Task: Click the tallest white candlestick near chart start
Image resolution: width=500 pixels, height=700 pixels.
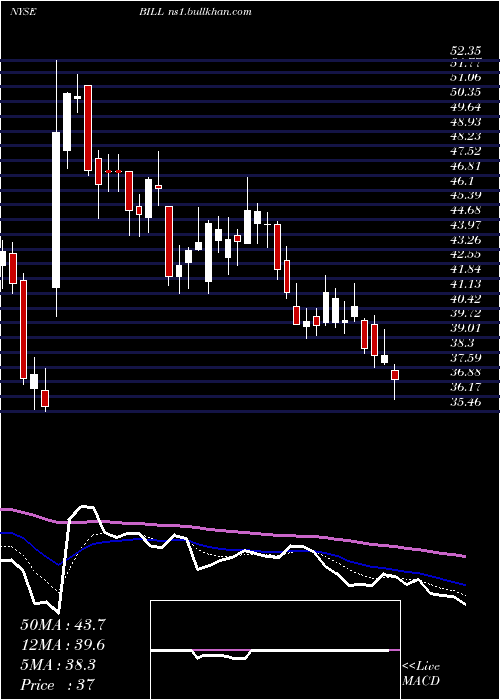Action: (56, 210)
